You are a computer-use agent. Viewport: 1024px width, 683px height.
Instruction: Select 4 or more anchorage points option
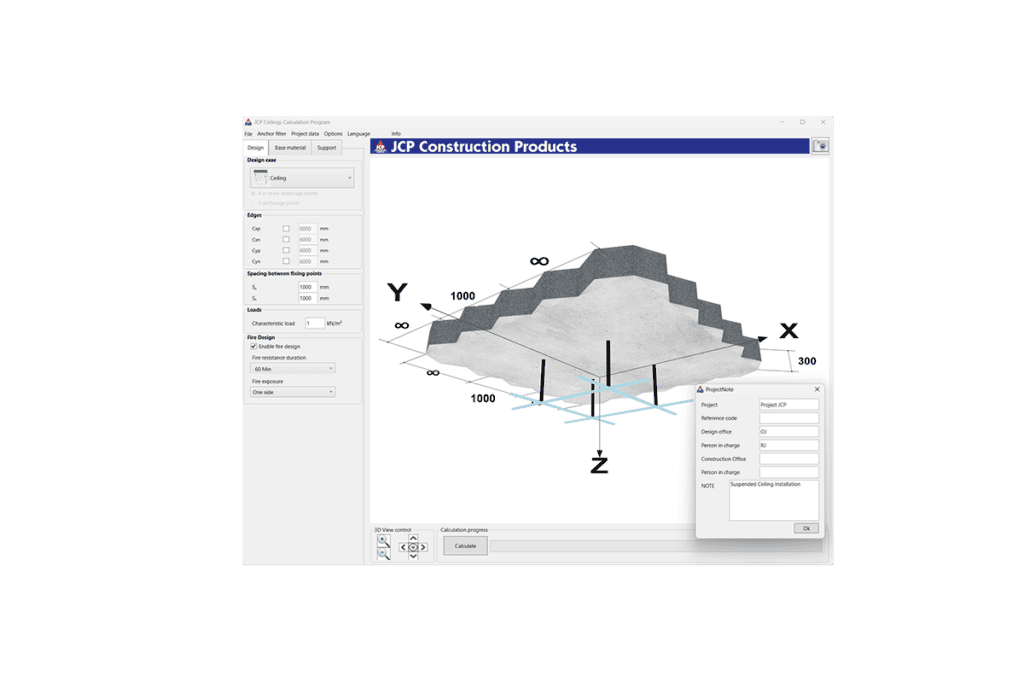pyautogui.click(x=253, y=193)
